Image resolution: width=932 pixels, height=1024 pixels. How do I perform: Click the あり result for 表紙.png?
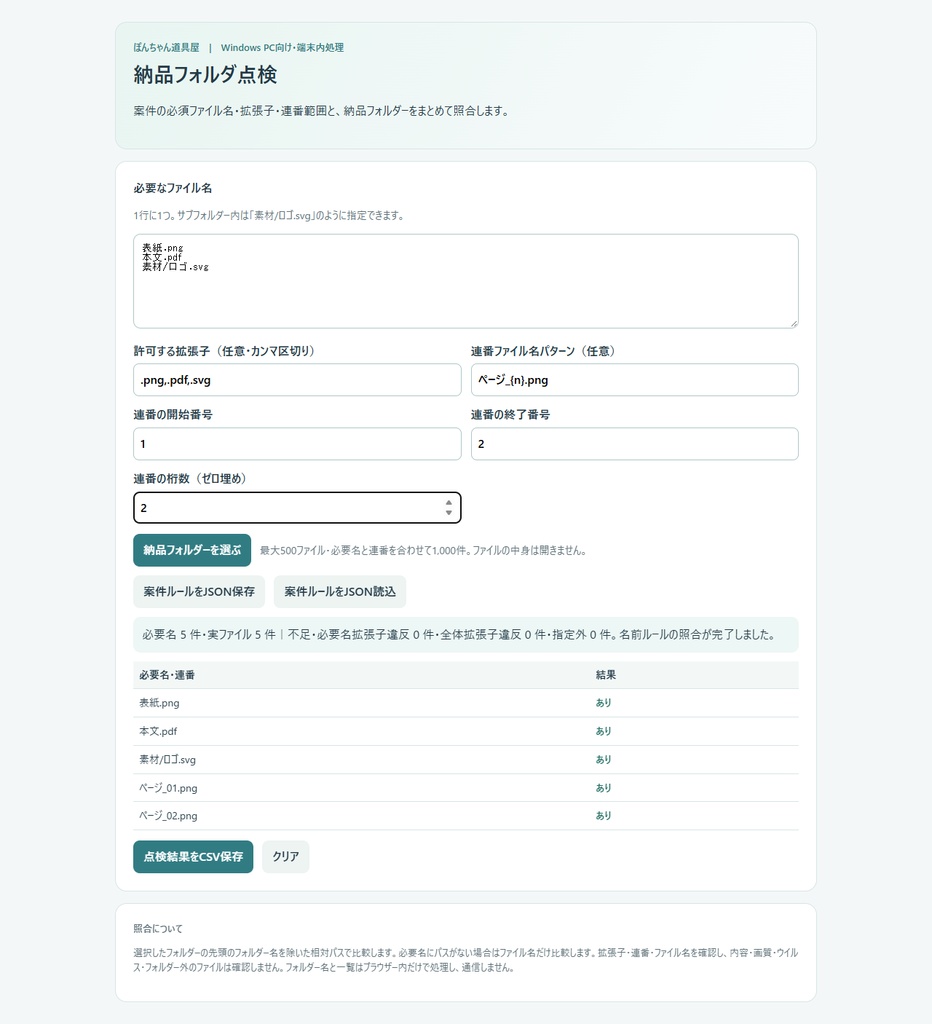pos(603,703)
